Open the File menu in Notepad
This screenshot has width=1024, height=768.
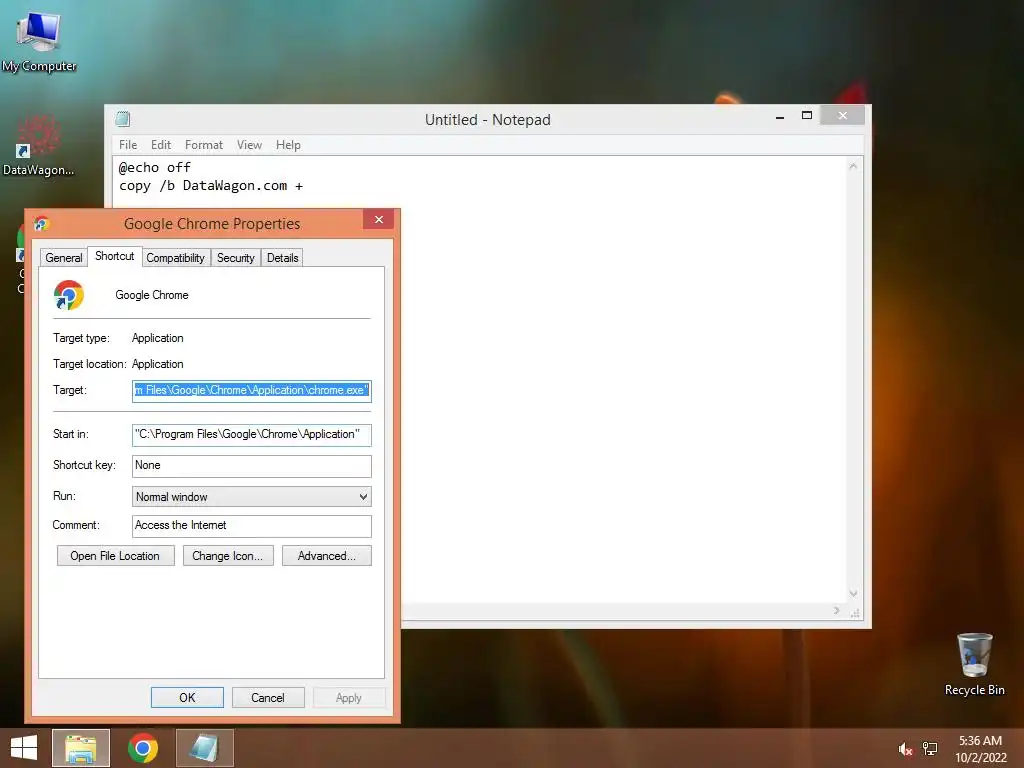coord(128,145)
